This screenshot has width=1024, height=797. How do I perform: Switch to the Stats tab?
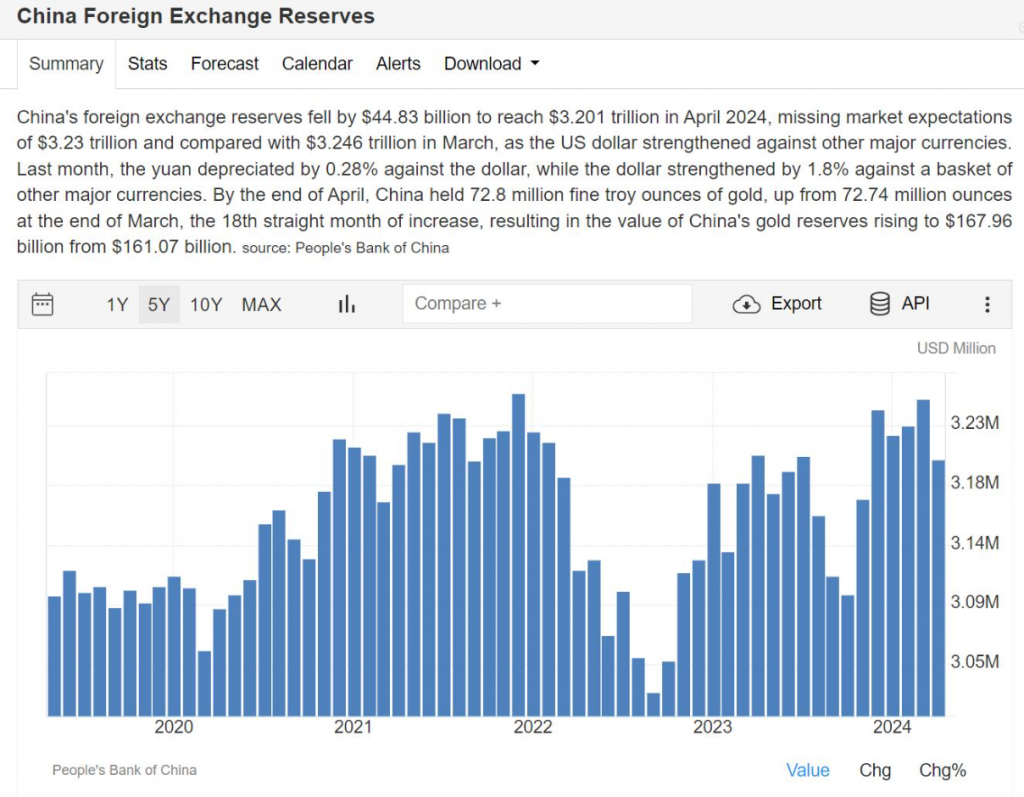pyautogui.click(x=147, y=63)
